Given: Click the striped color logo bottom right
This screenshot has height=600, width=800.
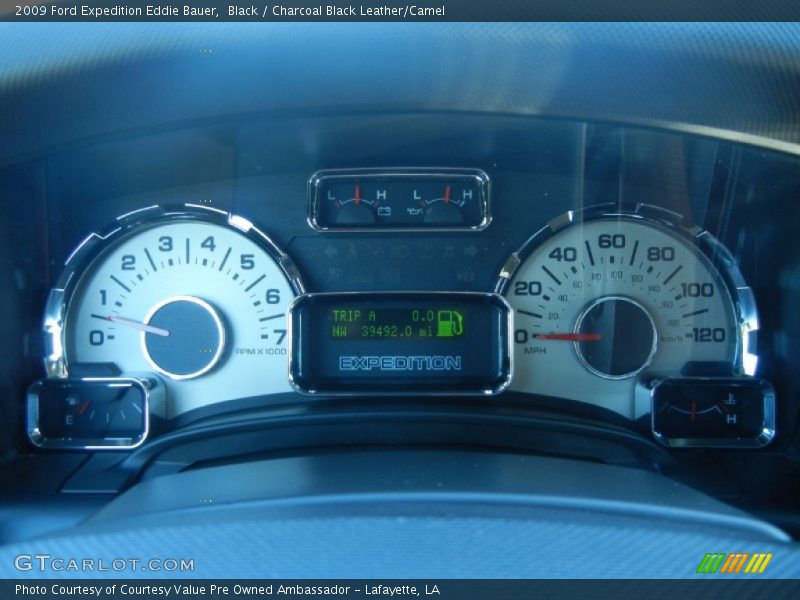Looking at the screenshot, I should point(734,563).
